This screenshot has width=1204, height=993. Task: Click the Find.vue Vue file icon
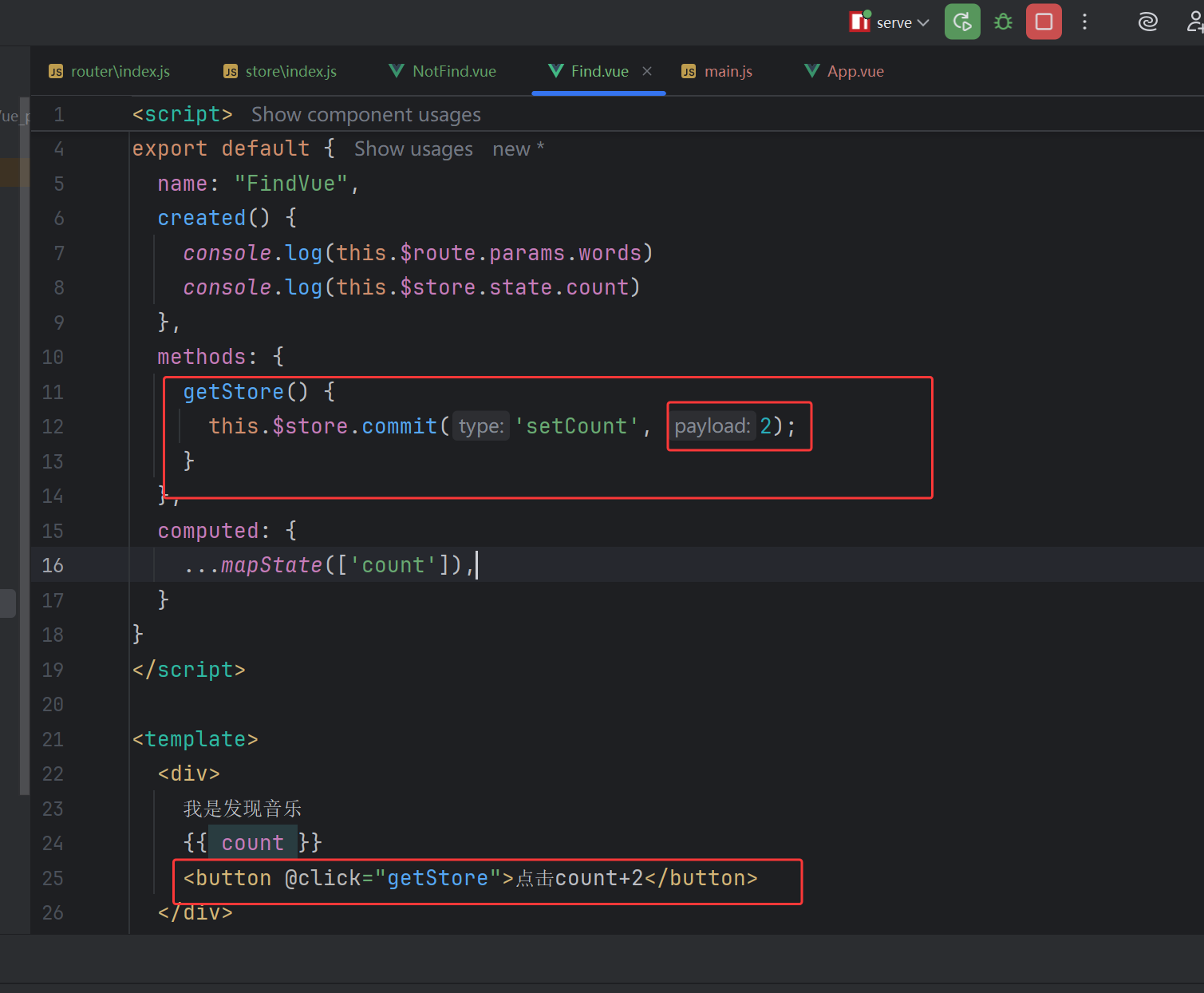click(556, 71)
